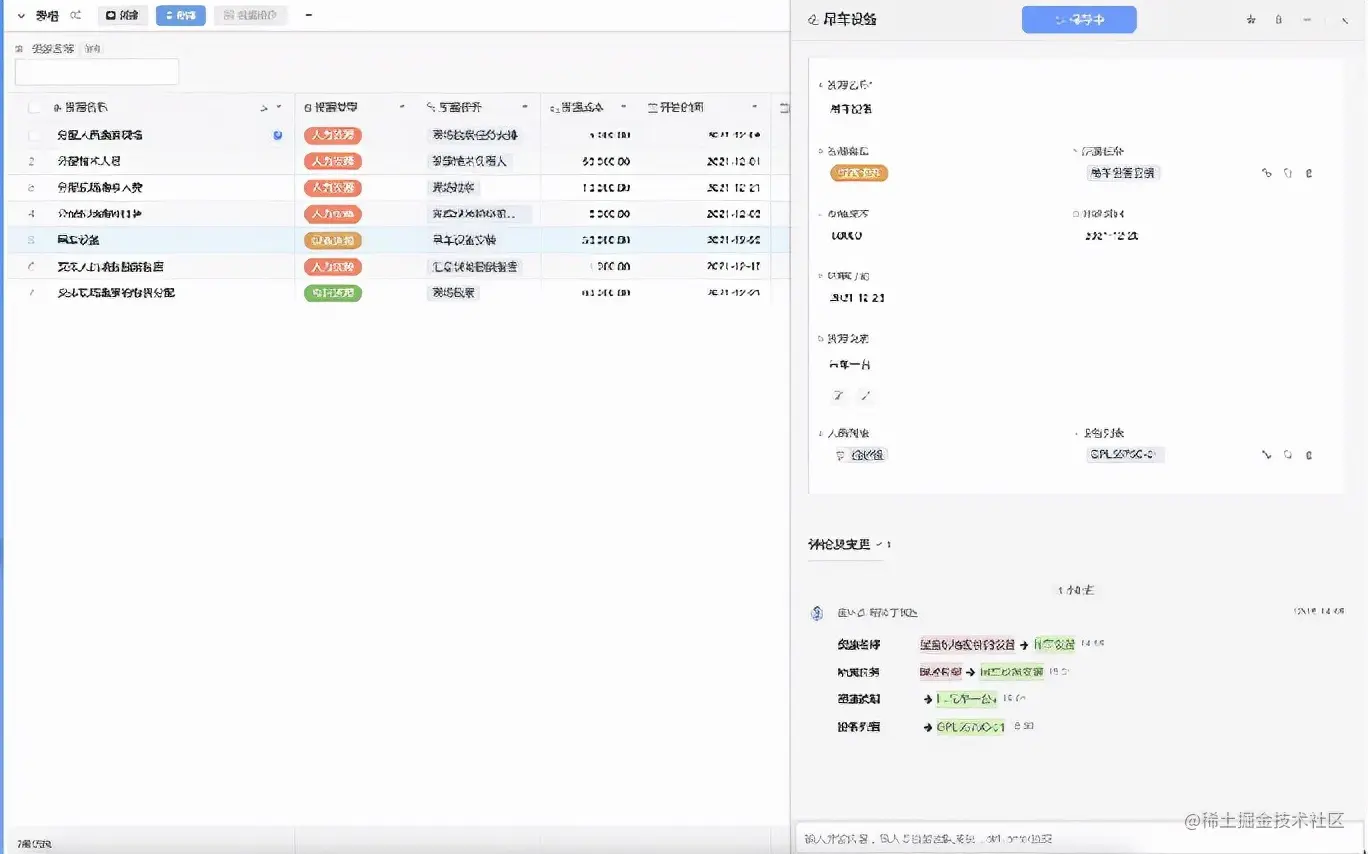Tick the checkbox on the first table row

[x=35, y=135]
